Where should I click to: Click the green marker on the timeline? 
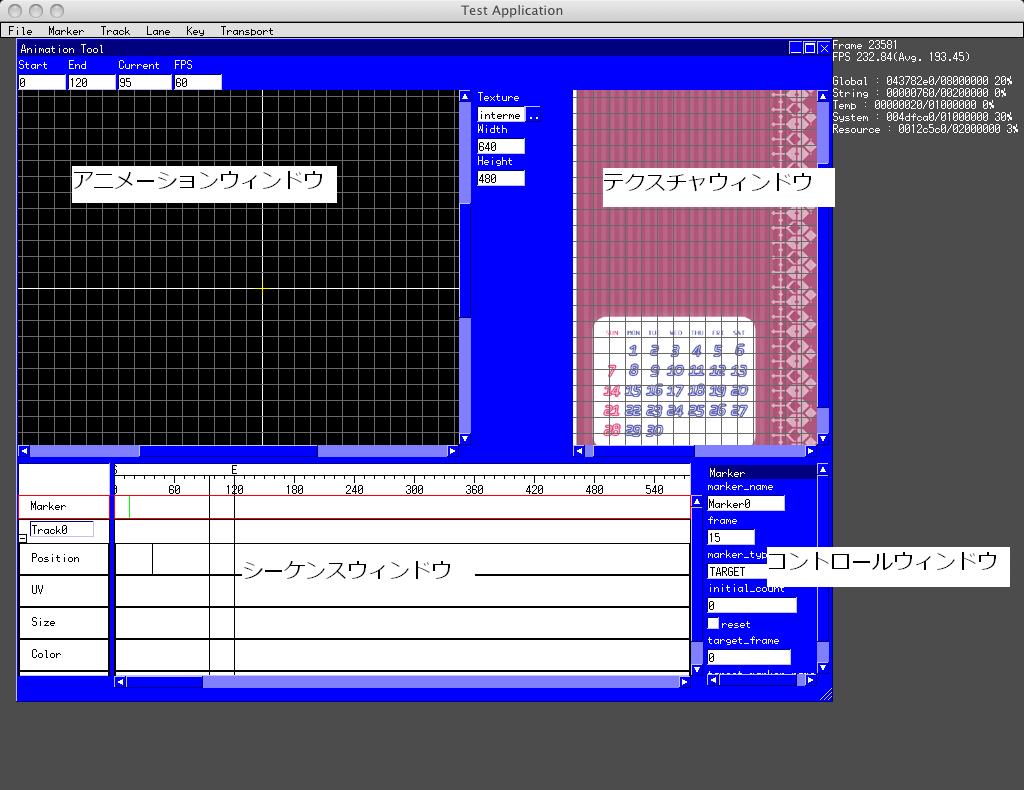(129, 507)
